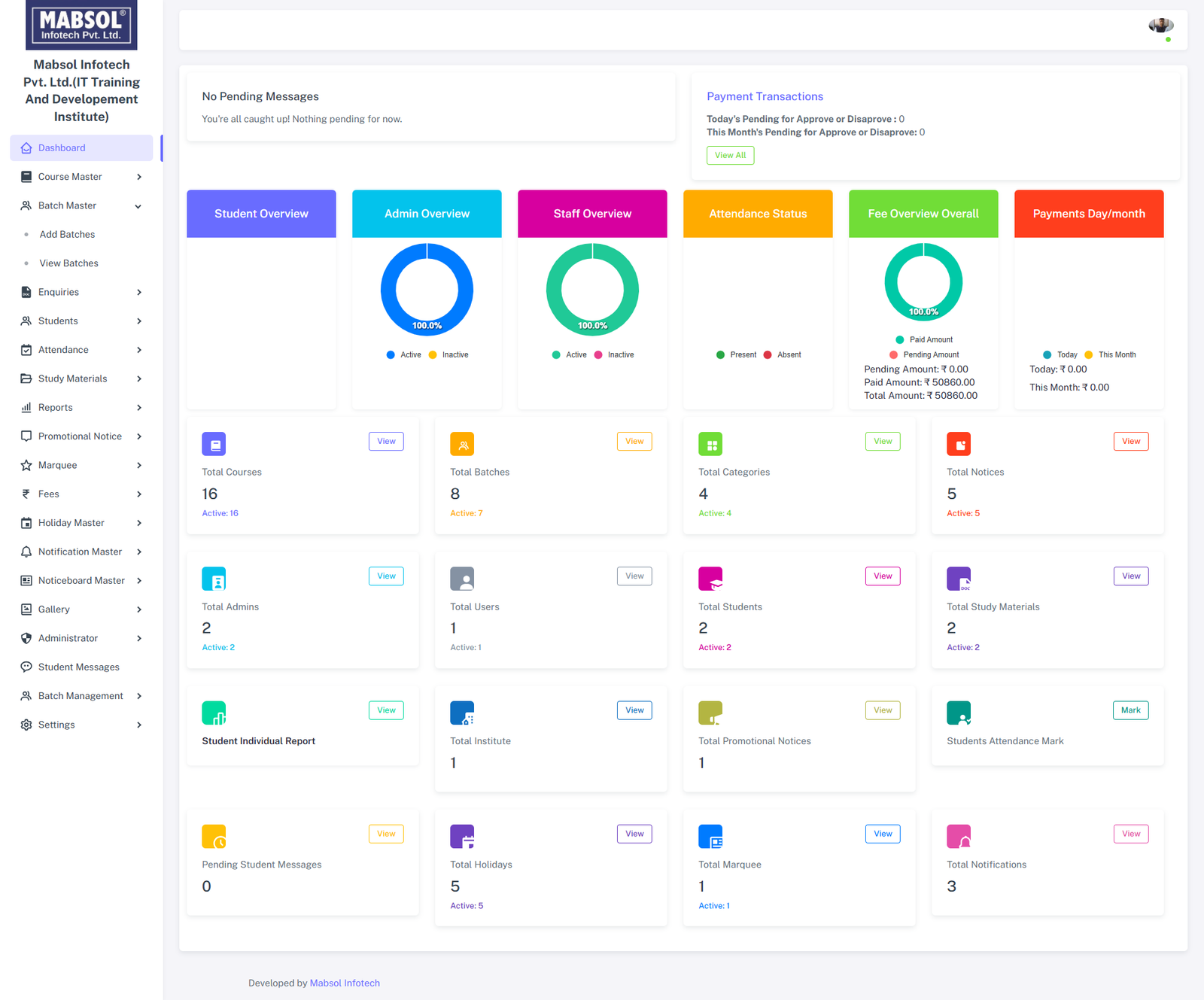Screen dimensions: 1204x1000
Task: Click the Fees rupee icon
Action: point(25,494)
